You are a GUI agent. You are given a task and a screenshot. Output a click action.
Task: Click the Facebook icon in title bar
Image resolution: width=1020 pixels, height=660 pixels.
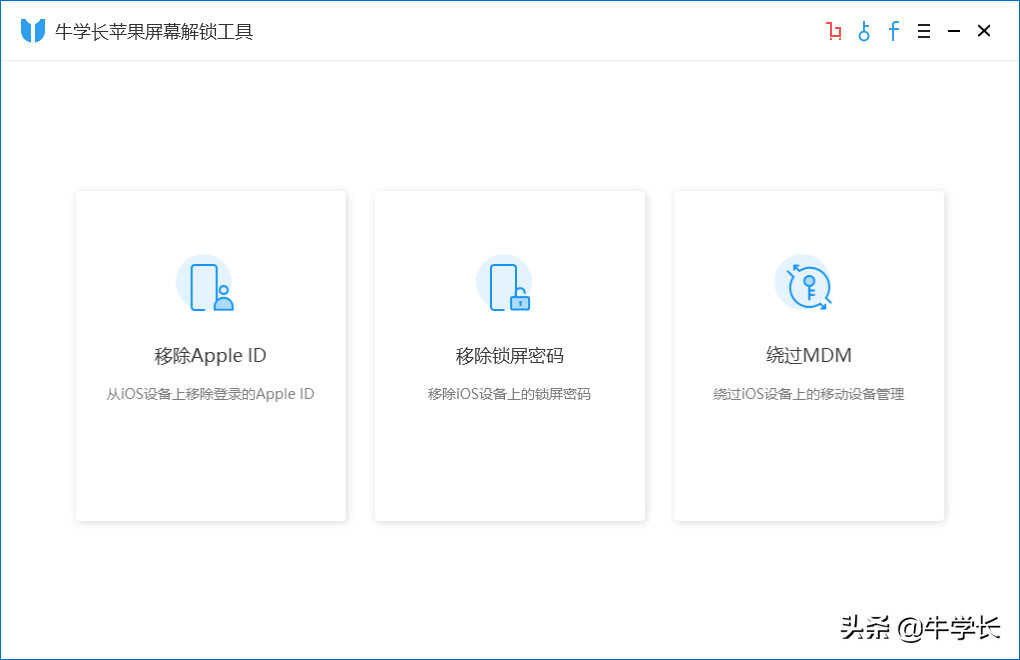893,31
